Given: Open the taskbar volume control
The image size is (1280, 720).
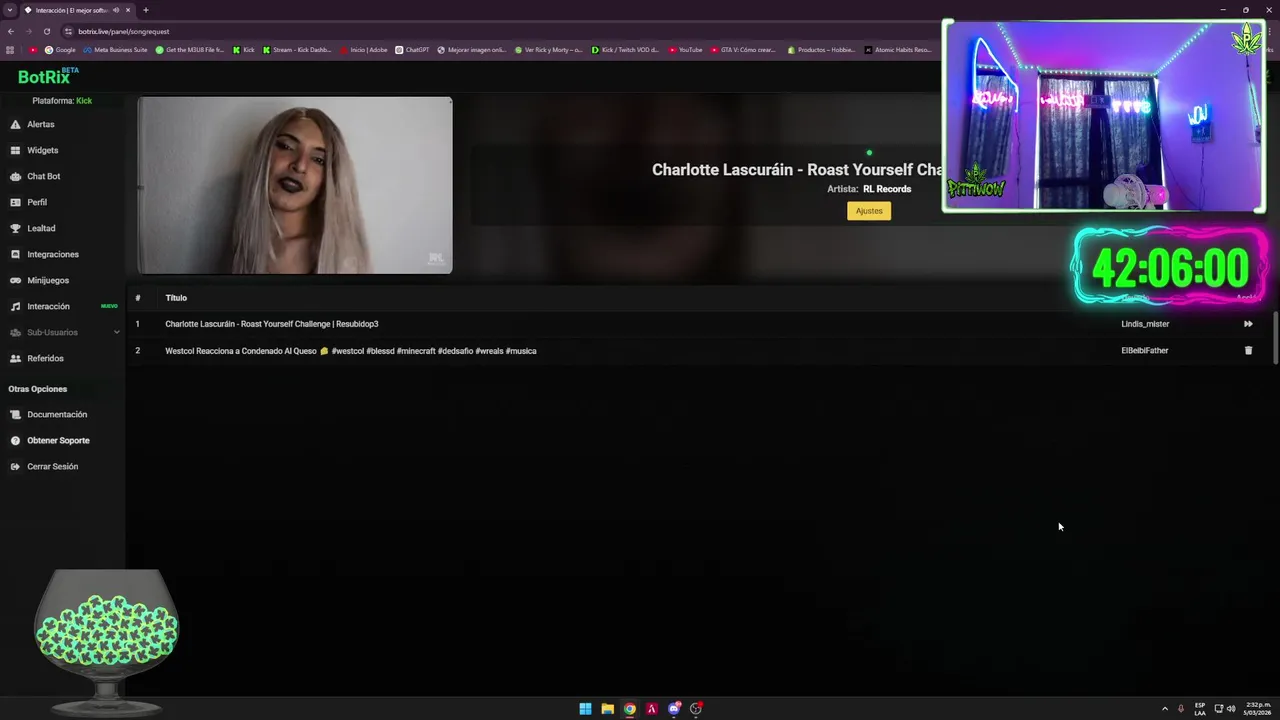Looking at the screenshot, I should [x=1230, y=709].
